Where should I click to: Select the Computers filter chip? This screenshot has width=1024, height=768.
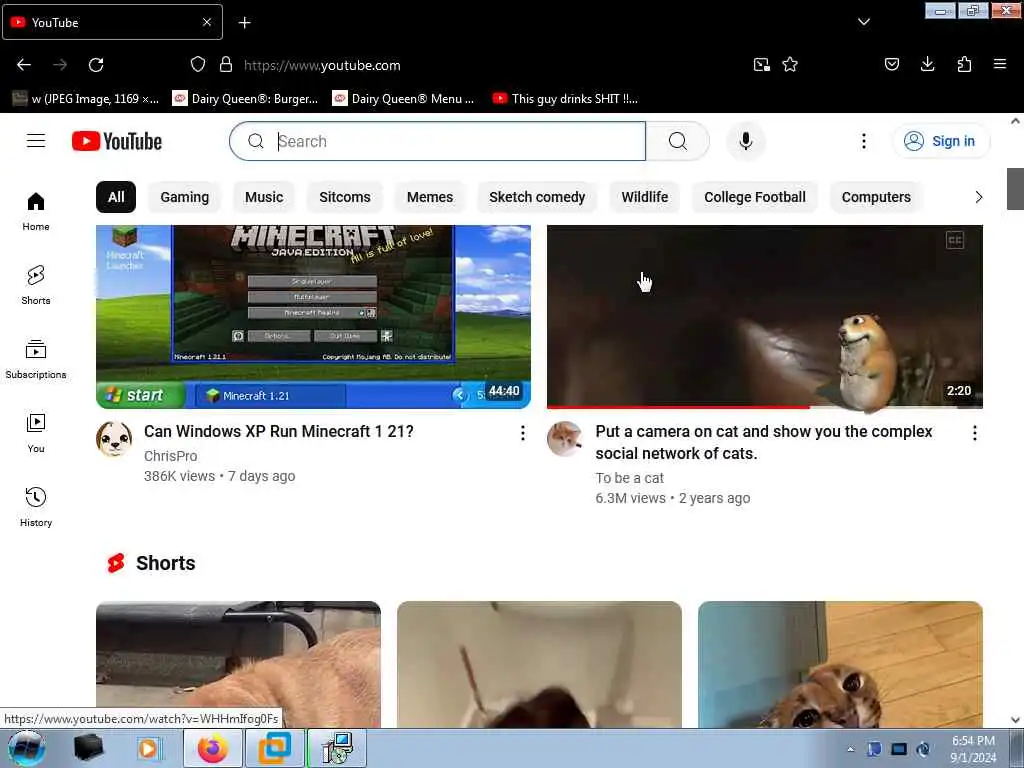pos(876,197)
